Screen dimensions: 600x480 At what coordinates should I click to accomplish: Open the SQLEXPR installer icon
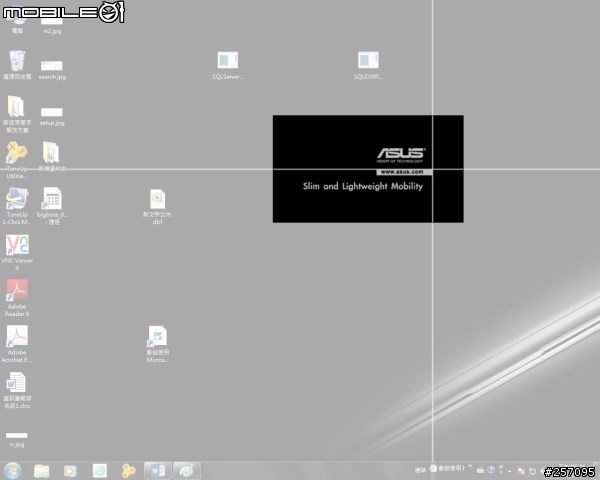coord(368,65)
